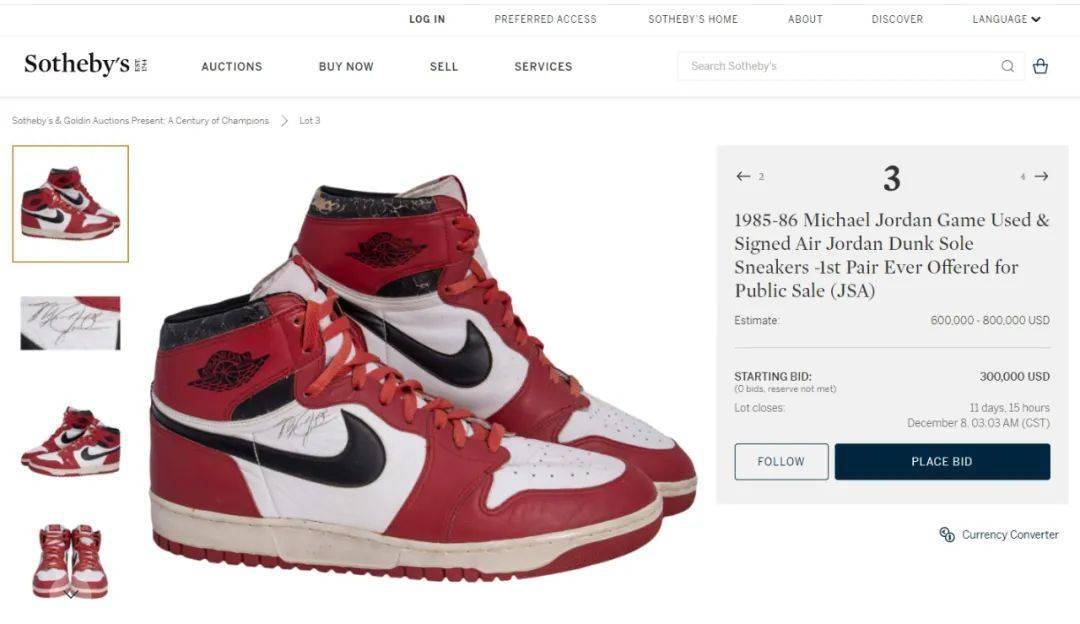The height and width of the screenshot is (624, 1080).
Task: Click the Follow button
Action: click(781, 461)
